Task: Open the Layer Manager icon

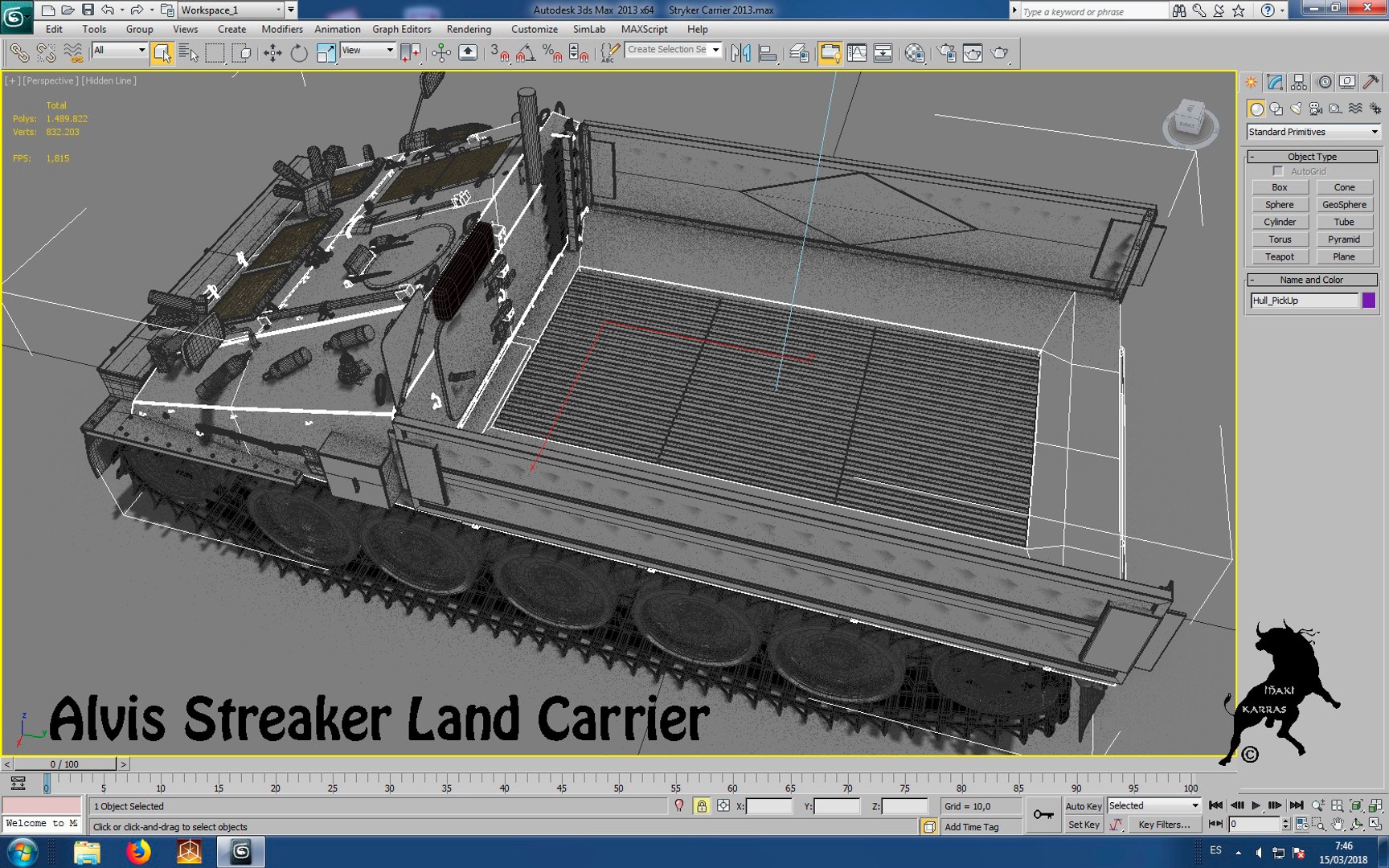Action: 799,53
